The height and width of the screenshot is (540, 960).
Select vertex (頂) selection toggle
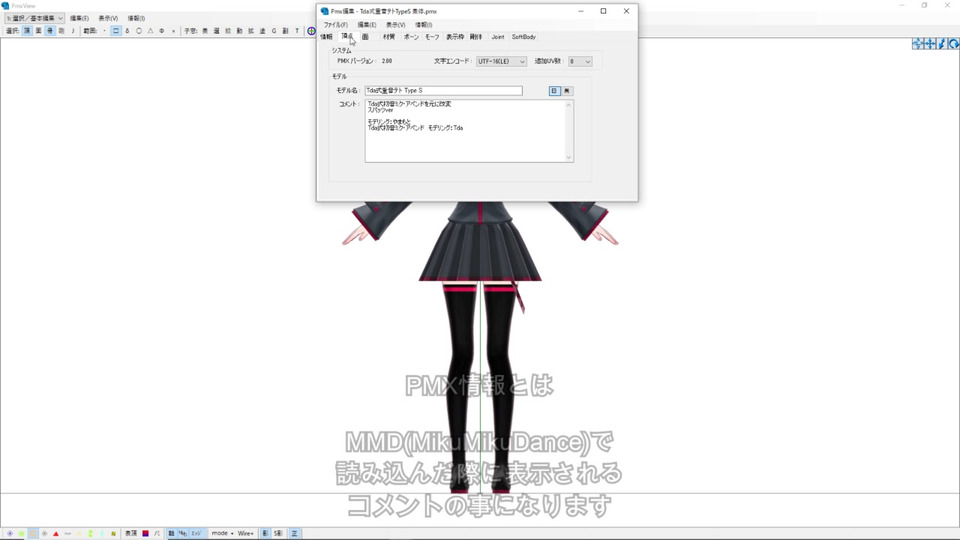[x=27, y=31]
